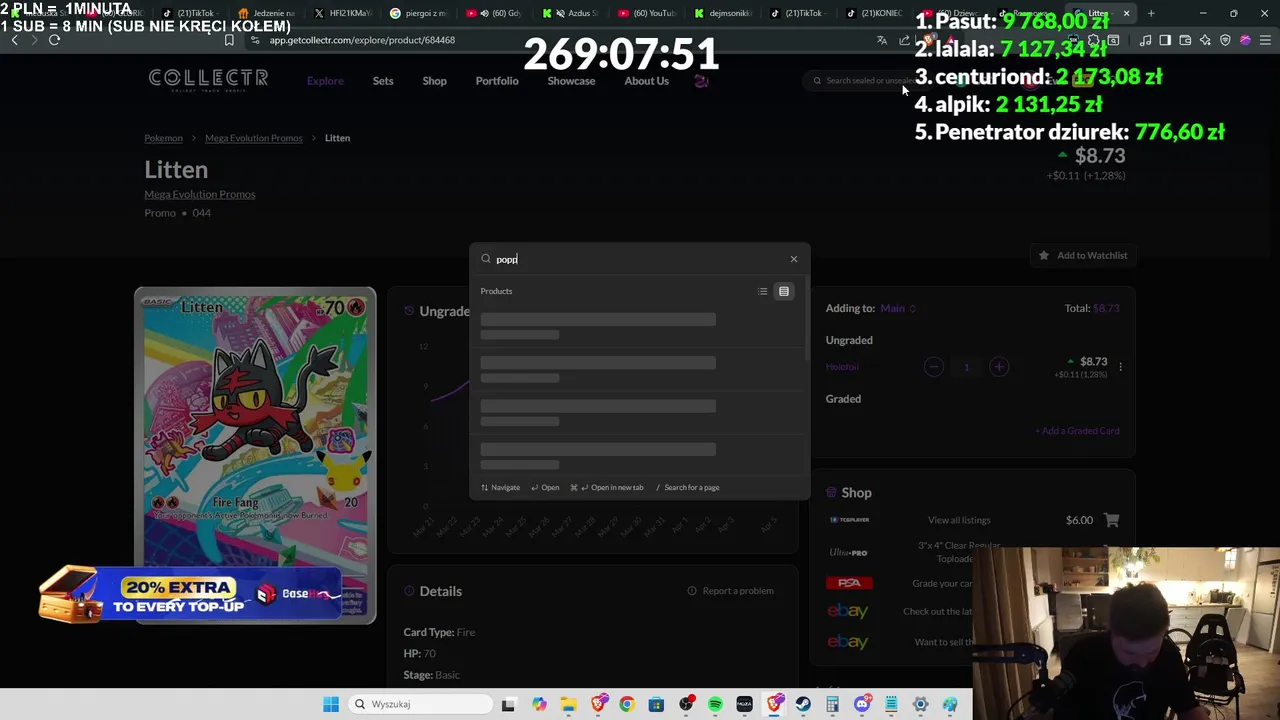Click the 20% Extra top-up banner
This screenshot has width=1280, height=720.
pos(192,595)
